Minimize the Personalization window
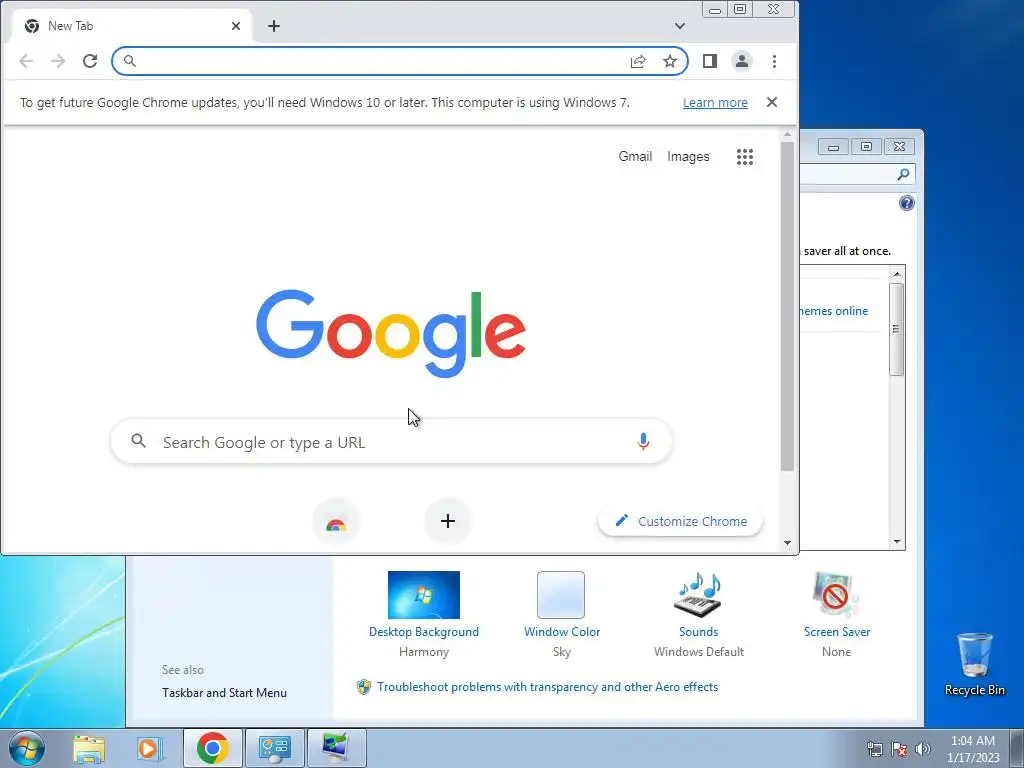1024x768 pixels. coord(833,147)
